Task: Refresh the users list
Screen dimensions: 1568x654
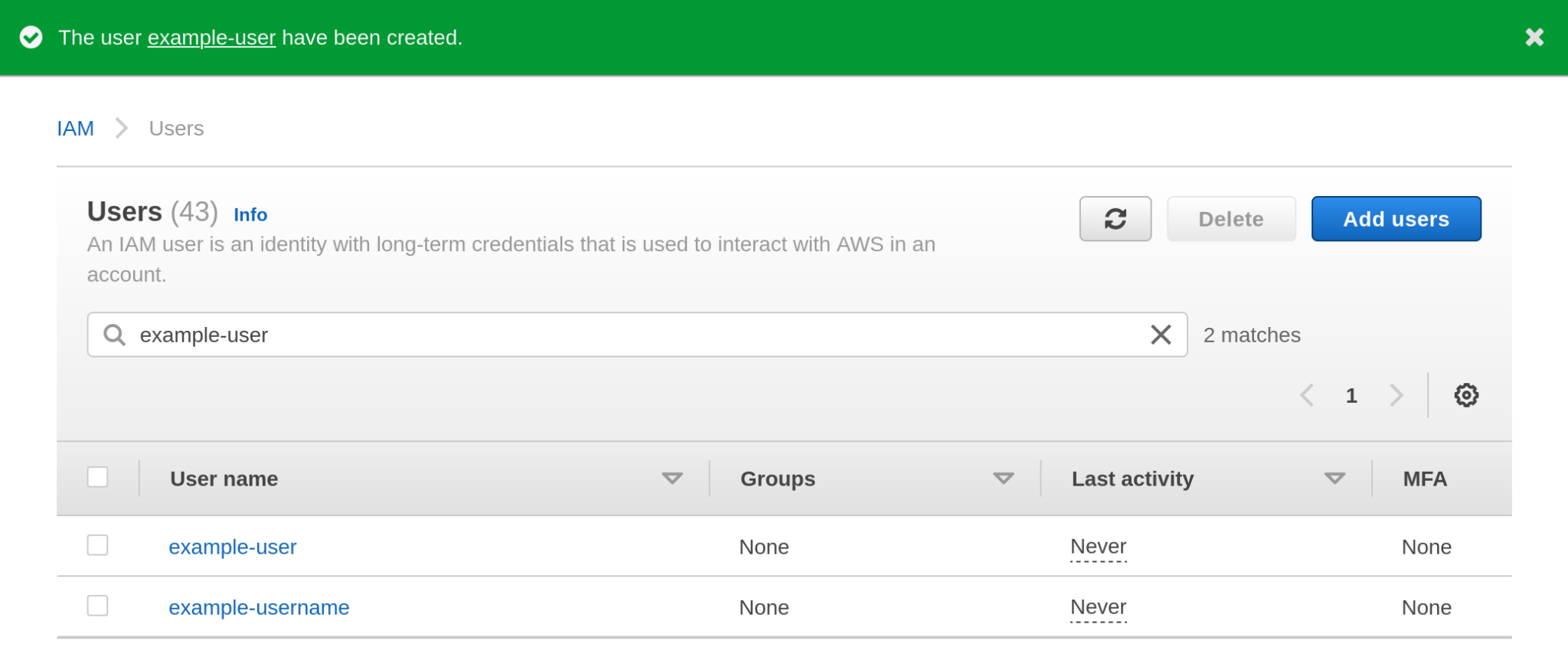Action: tap(1115, 219)
